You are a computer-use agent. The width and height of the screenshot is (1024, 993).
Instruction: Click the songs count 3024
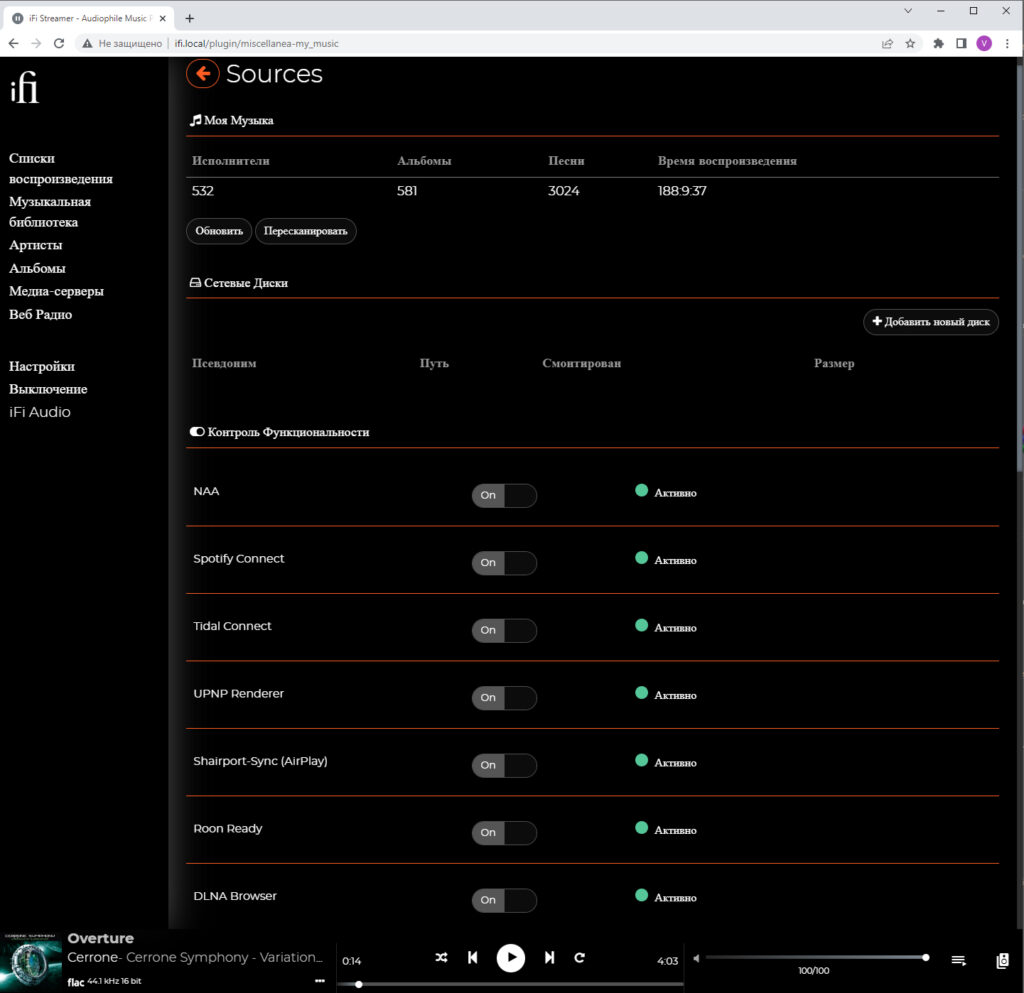pyautogui.click(x=564, y=191)
